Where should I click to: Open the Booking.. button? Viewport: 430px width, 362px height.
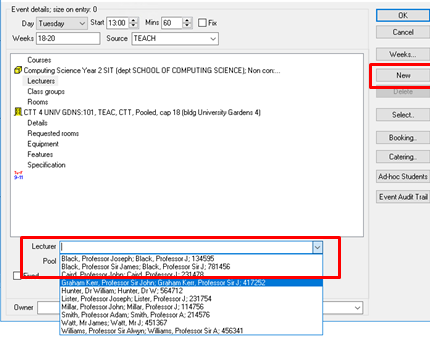403,138
